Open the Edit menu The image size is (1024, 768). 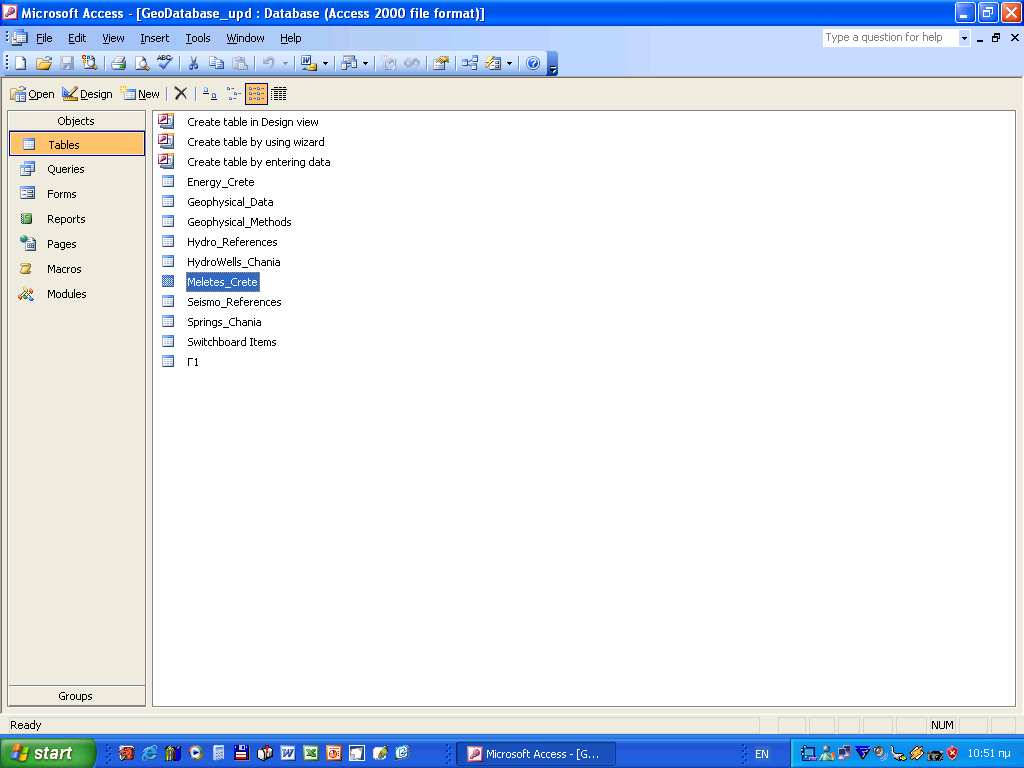[x=77, y=39]
